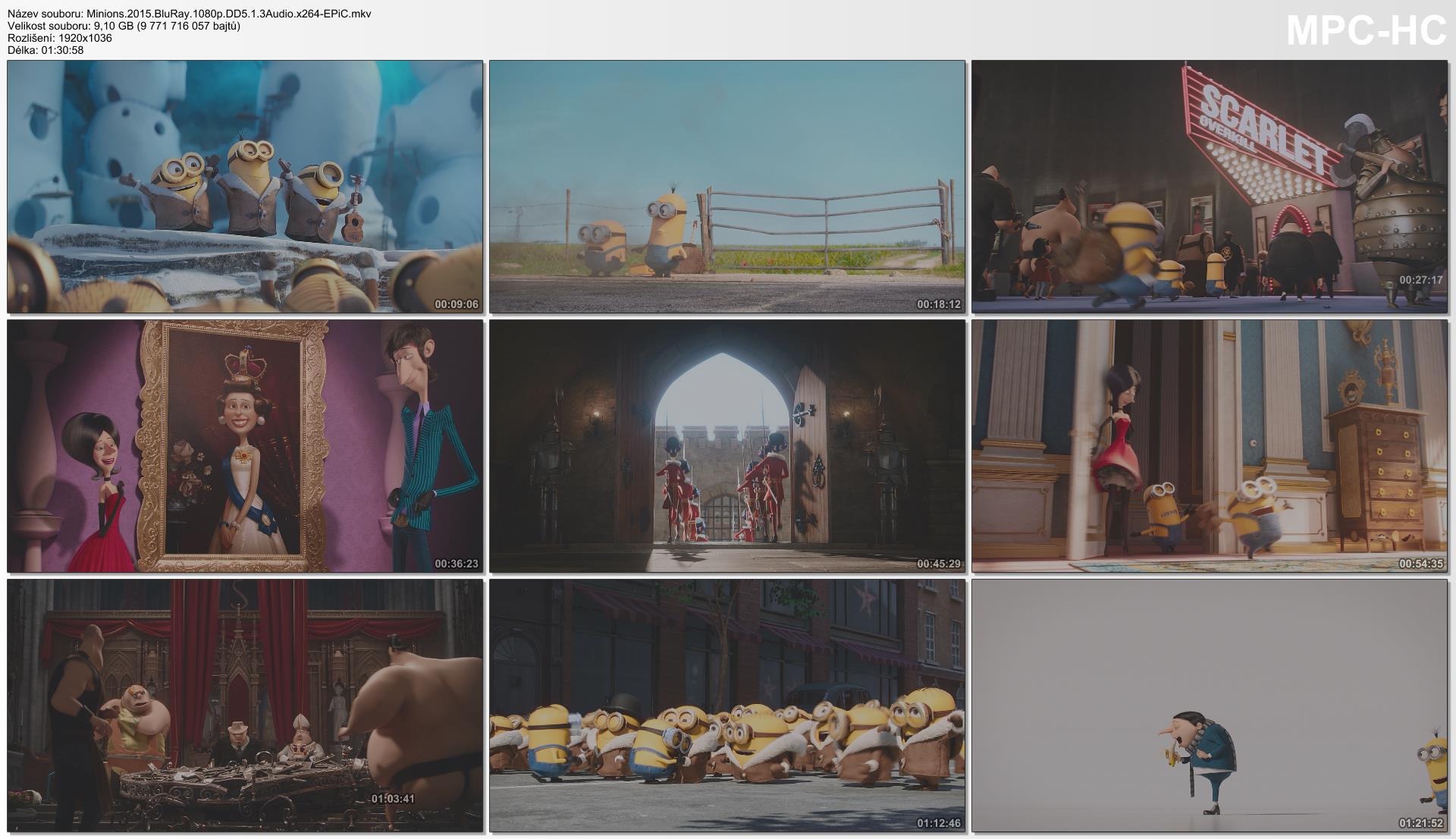Click the gray background thumbnail at 01:21:52
This screenshot has width=1456, height=839.
click(1210, 705)
